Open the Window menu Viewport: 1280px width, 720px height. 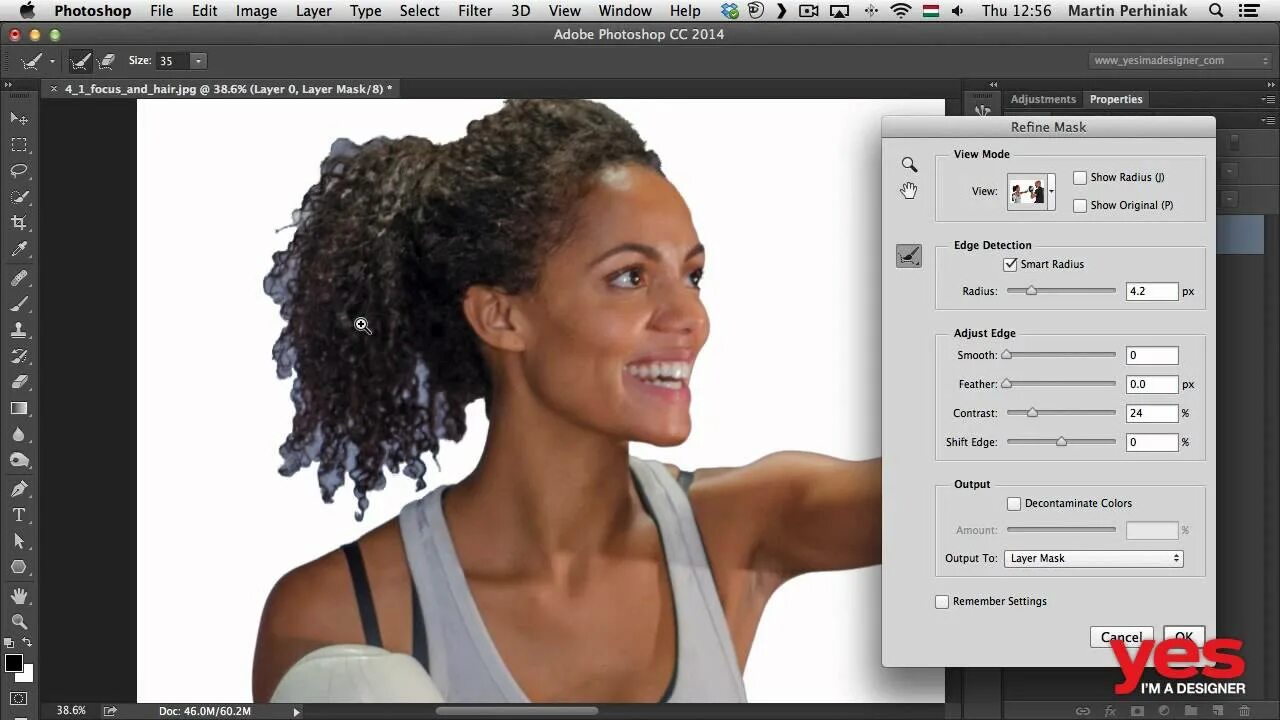pyautogui.click(x=625, y=10)
